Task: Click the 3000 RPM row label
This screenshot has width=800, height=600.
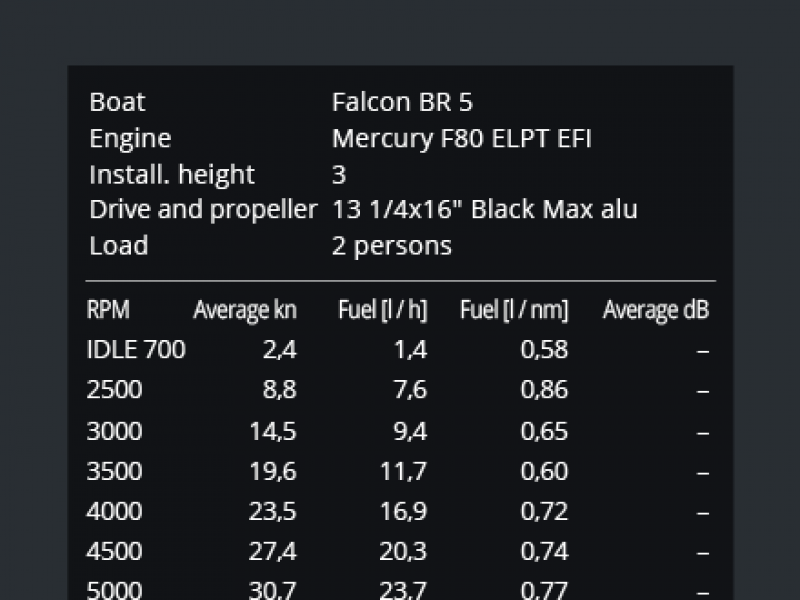Action: click(x=114, y=431)
